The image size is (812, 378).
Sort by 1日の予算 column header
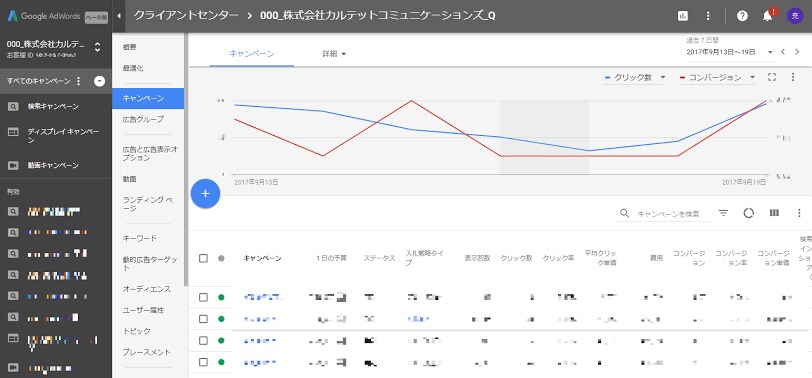pyautogui.click(x=331, y=258)
